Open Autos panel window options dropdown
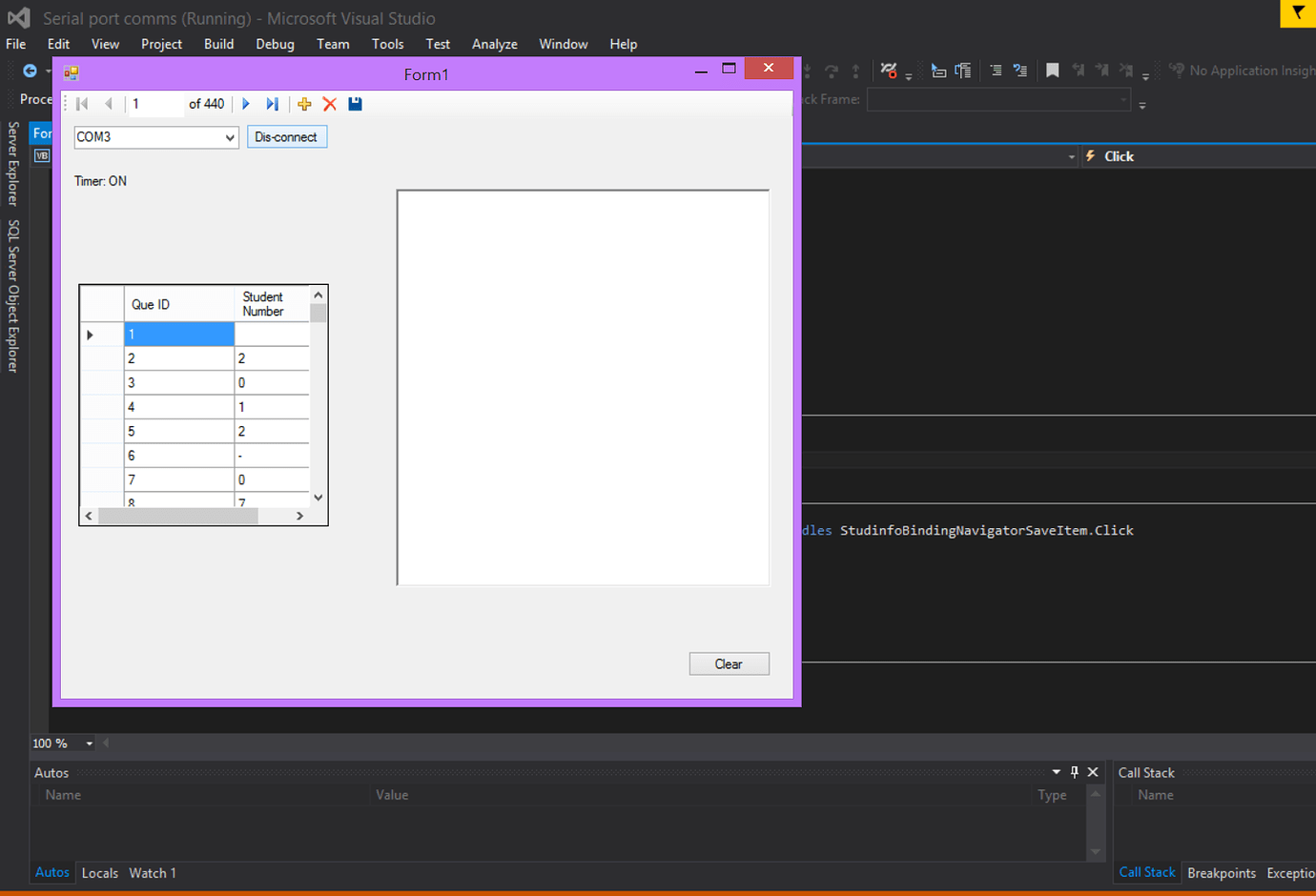Screen dimensions: 1316x896 pos(1056,772)
